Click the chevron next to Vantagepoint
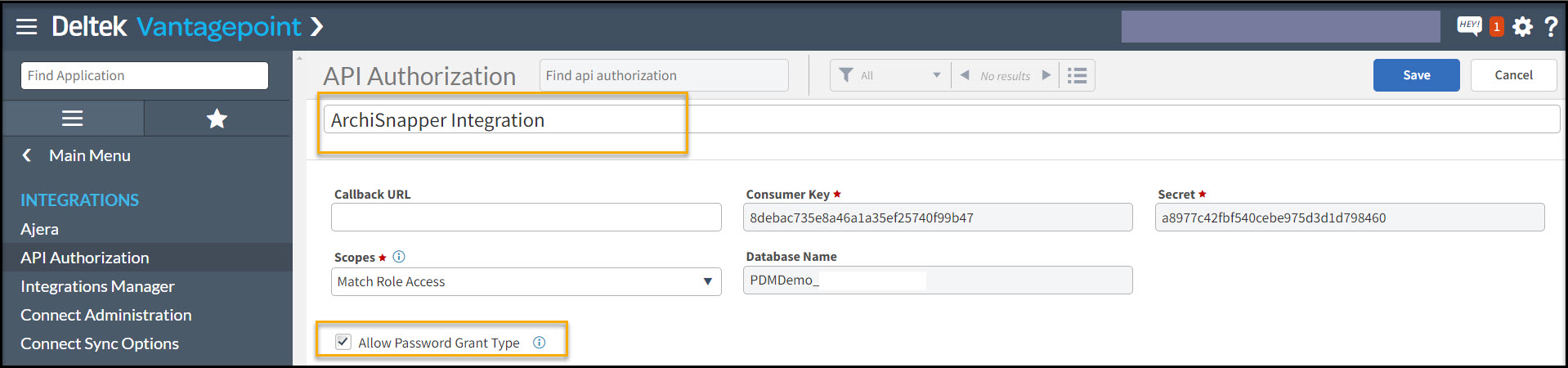The width and height of the screenshot is (1568, 368). point(317,27)
